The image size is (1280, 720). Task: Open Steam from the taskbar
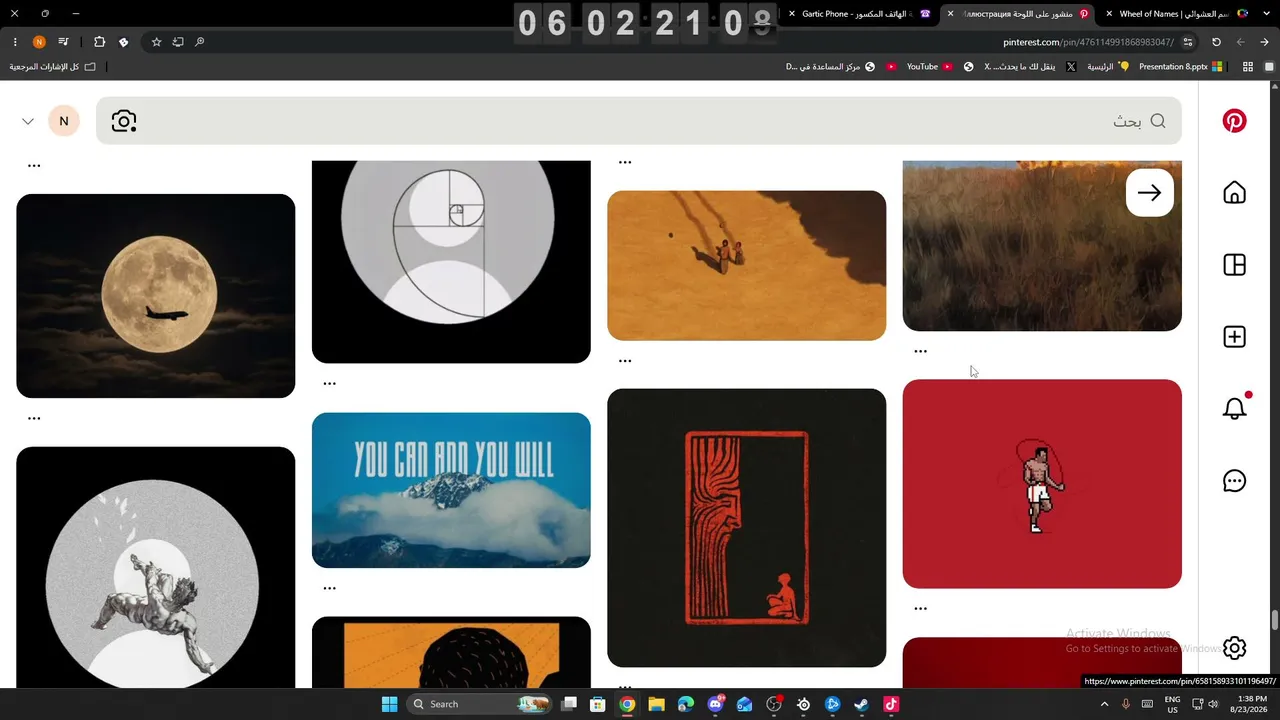click(x=862, y=704)
